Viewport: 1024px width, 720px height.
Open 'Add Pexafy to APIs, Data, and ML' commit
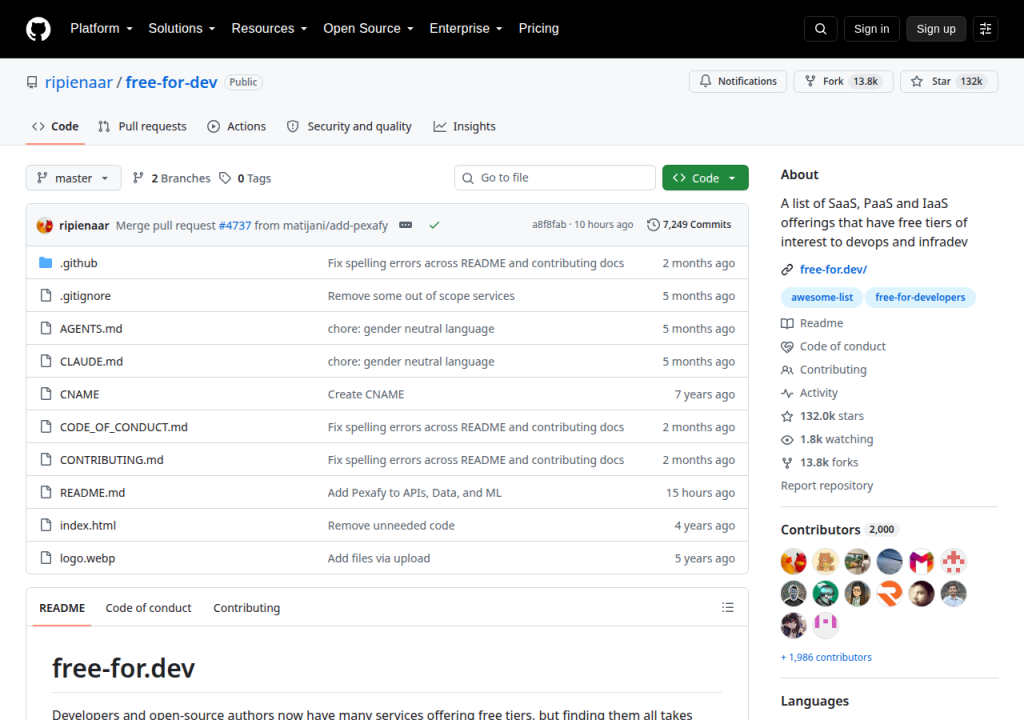[x=415, y=493]
